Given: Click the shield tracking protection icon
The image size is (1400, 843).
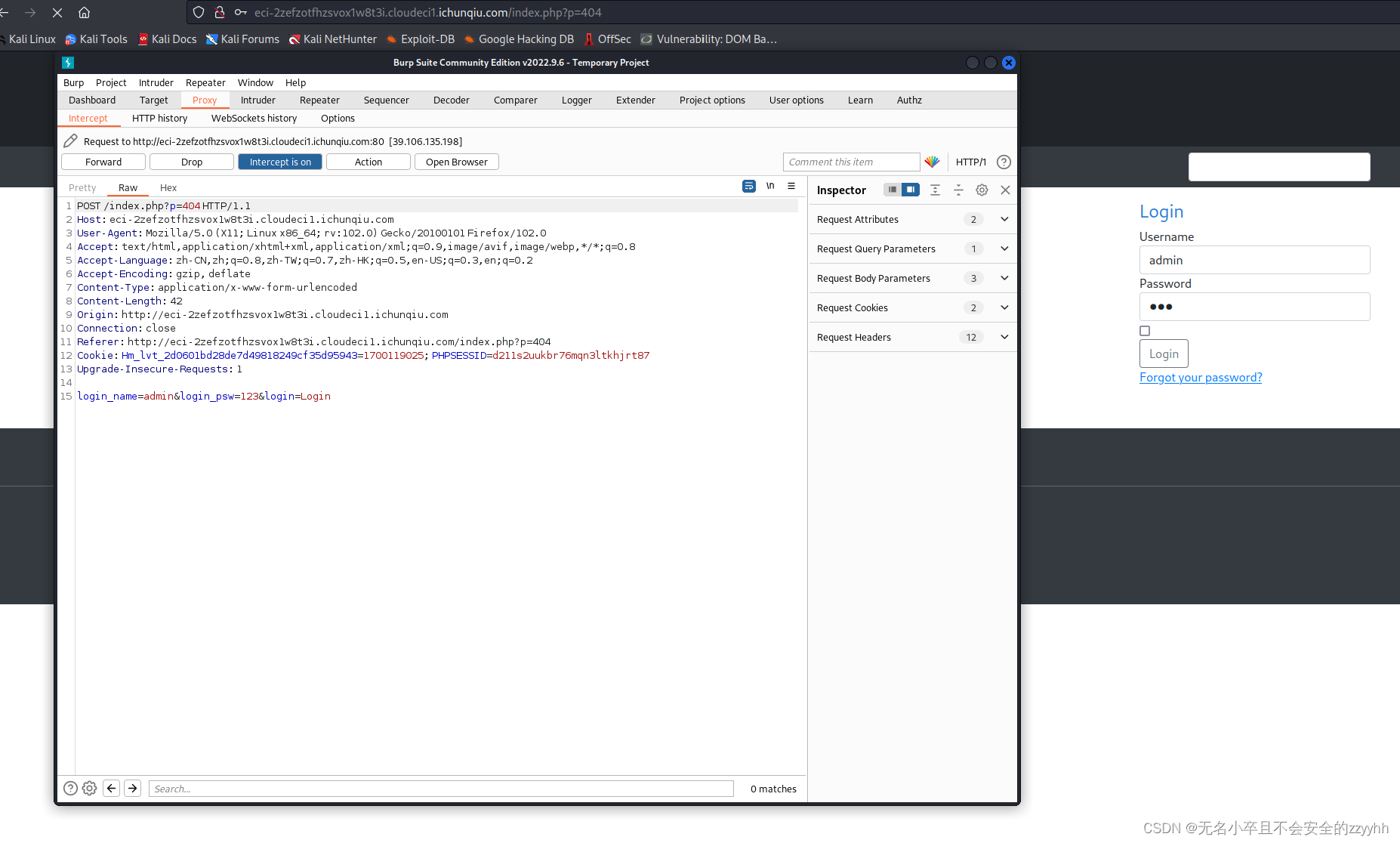Looking at the screenshot, I should 199,12.
